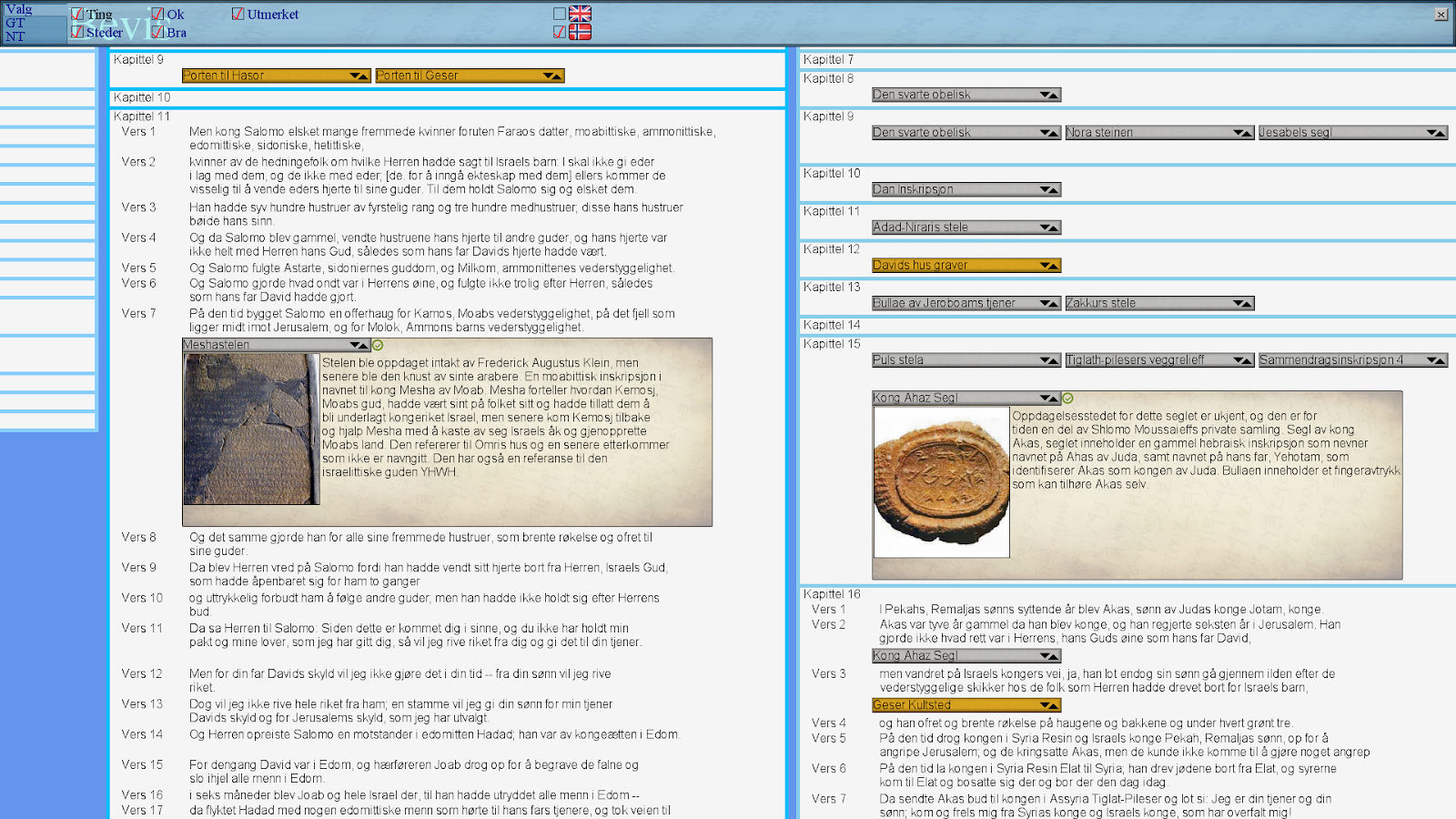Image resolution: width=1456 pixels, height=819 pixels.
Task: Enable the English language checkbox
Action: 560,15
